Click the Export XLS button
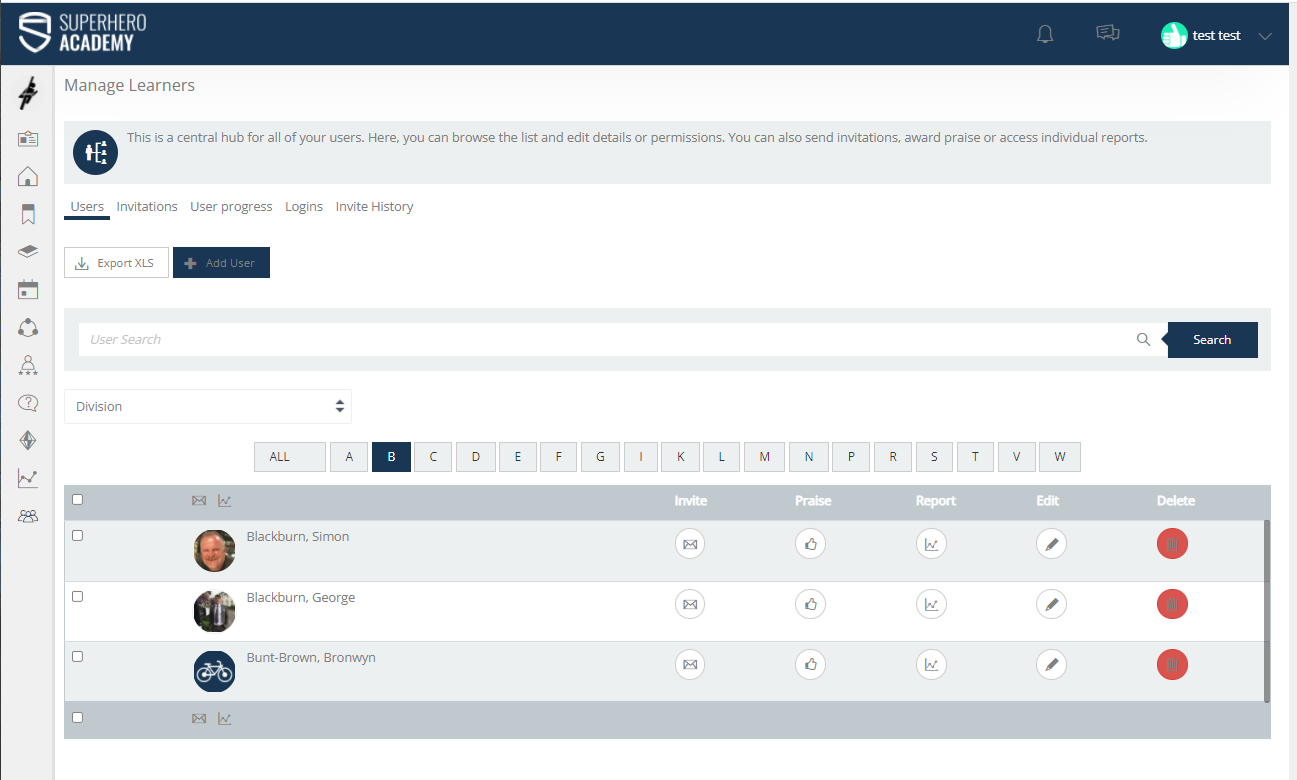1297x780 pixels. tap(116, 263)
